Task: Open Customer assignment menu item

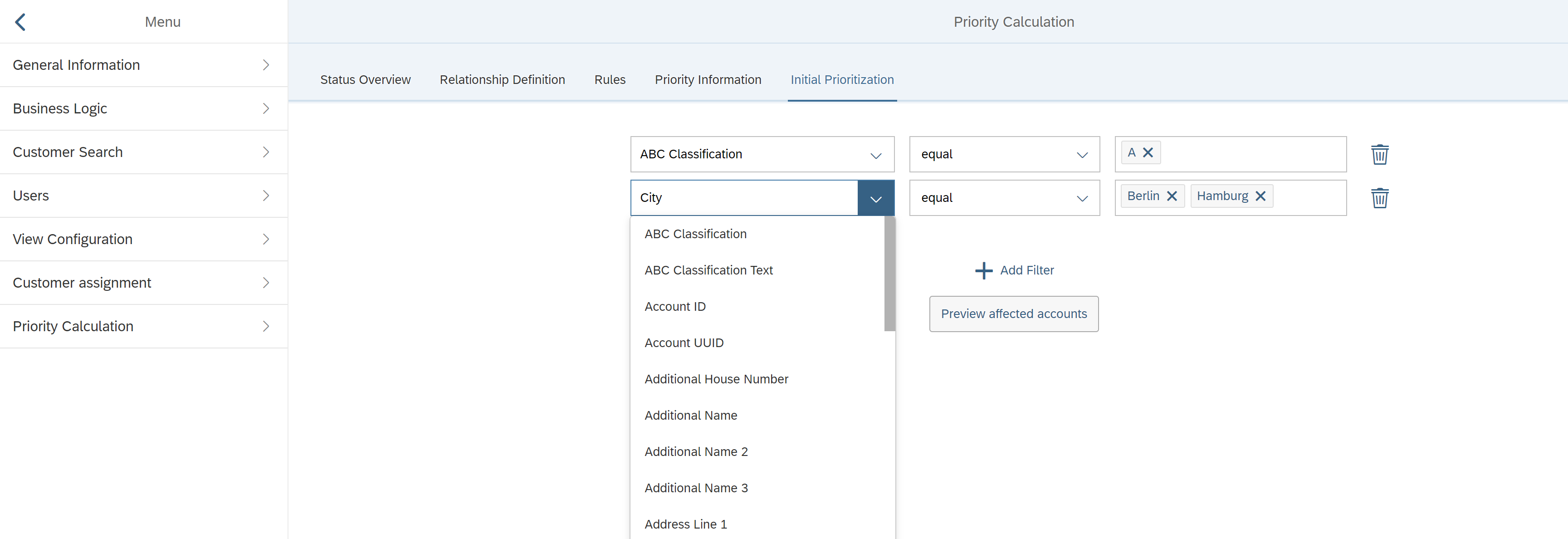Action: point(144,283)
